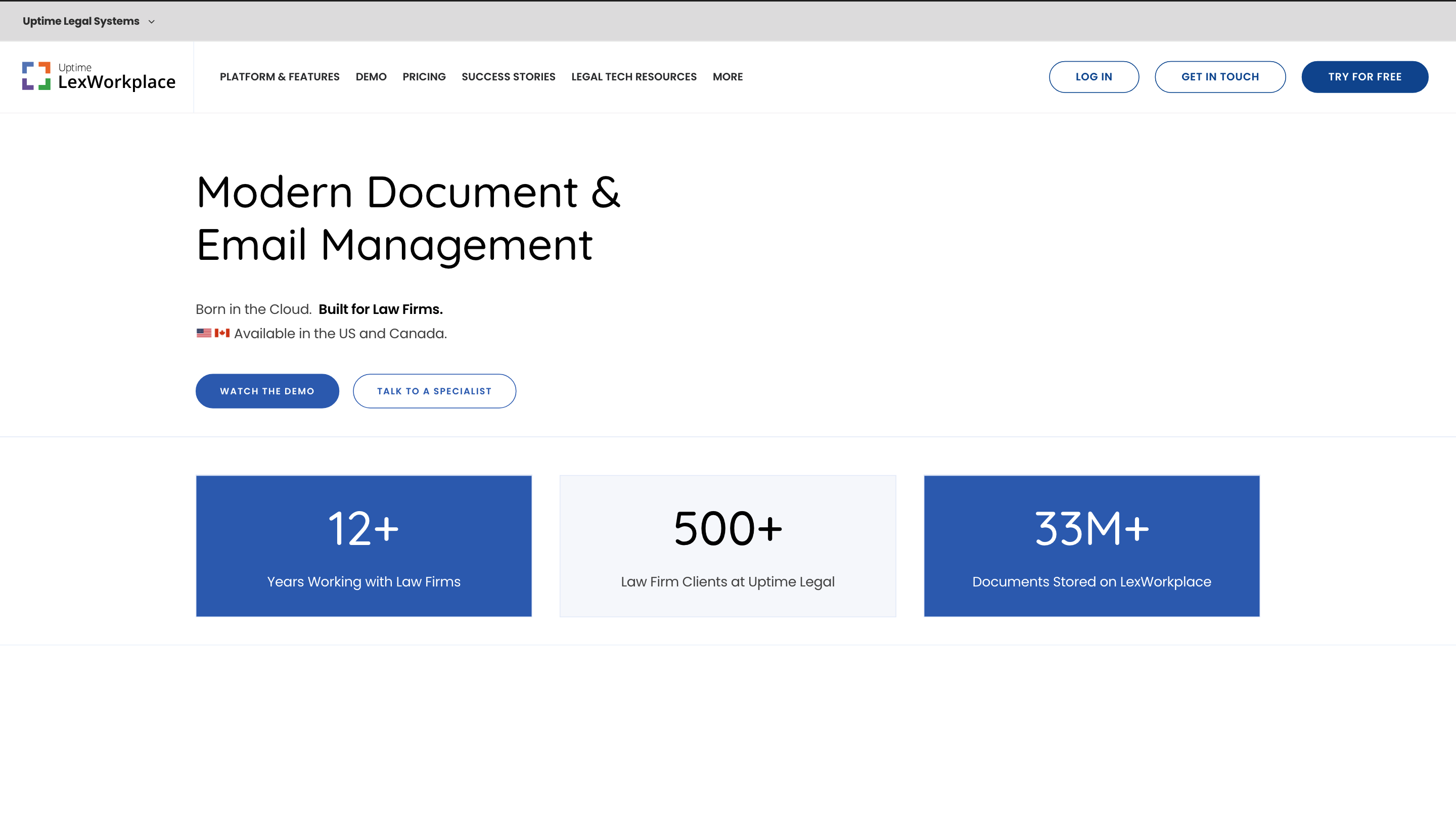Open the Platform & Features menu

click(279, 77)
